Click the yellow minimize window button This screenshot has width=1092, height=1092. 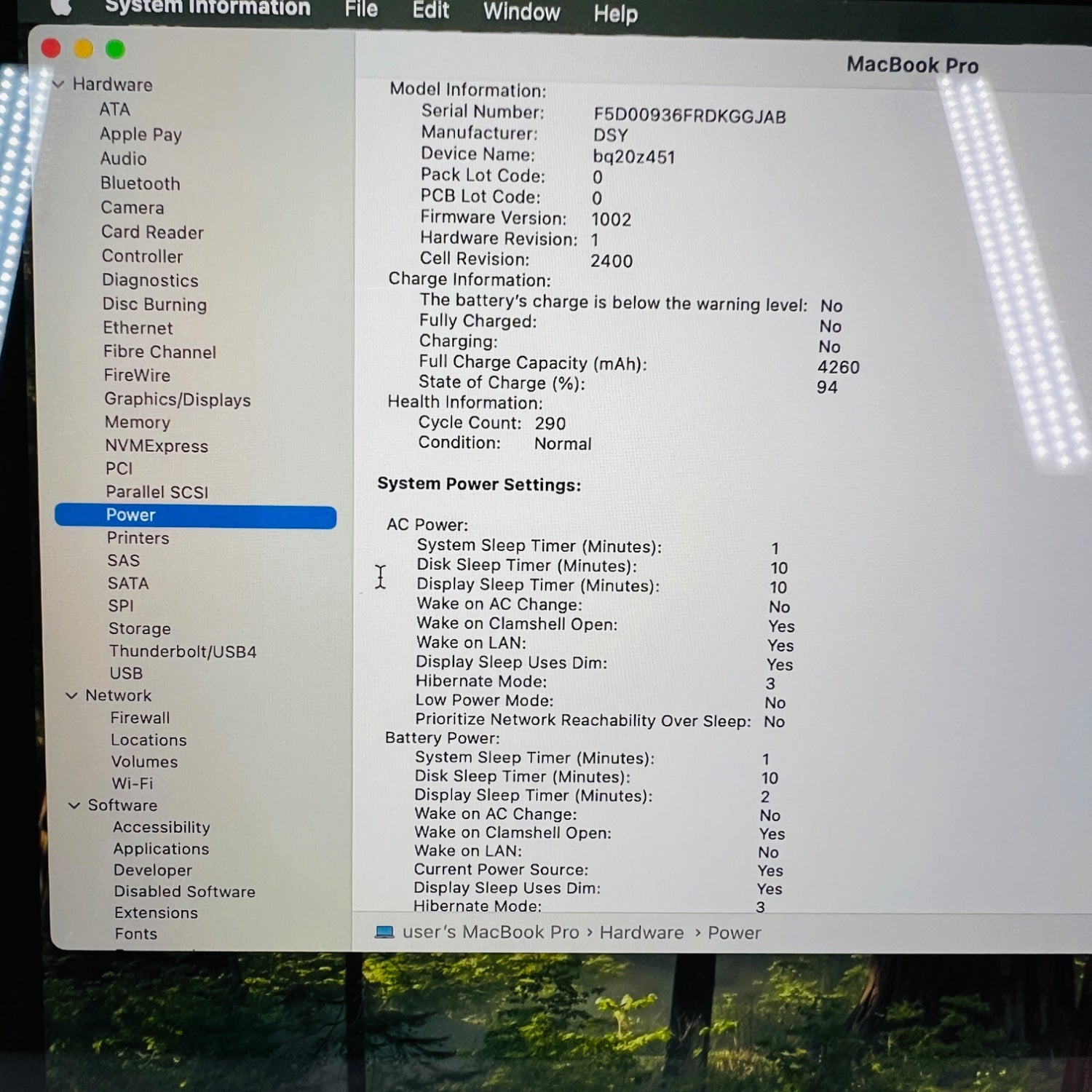(x=84, y=49)
